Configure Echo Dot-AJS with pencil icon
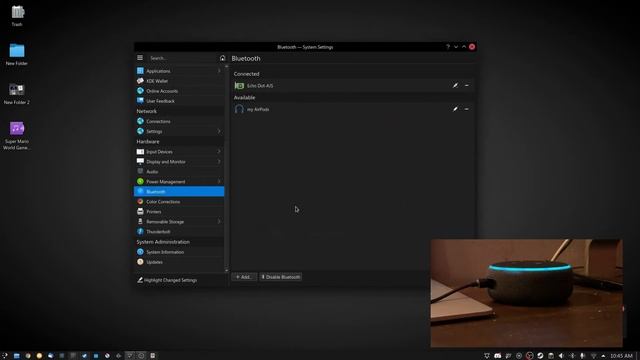Screen dimensions: 640x360 (455, 86)
